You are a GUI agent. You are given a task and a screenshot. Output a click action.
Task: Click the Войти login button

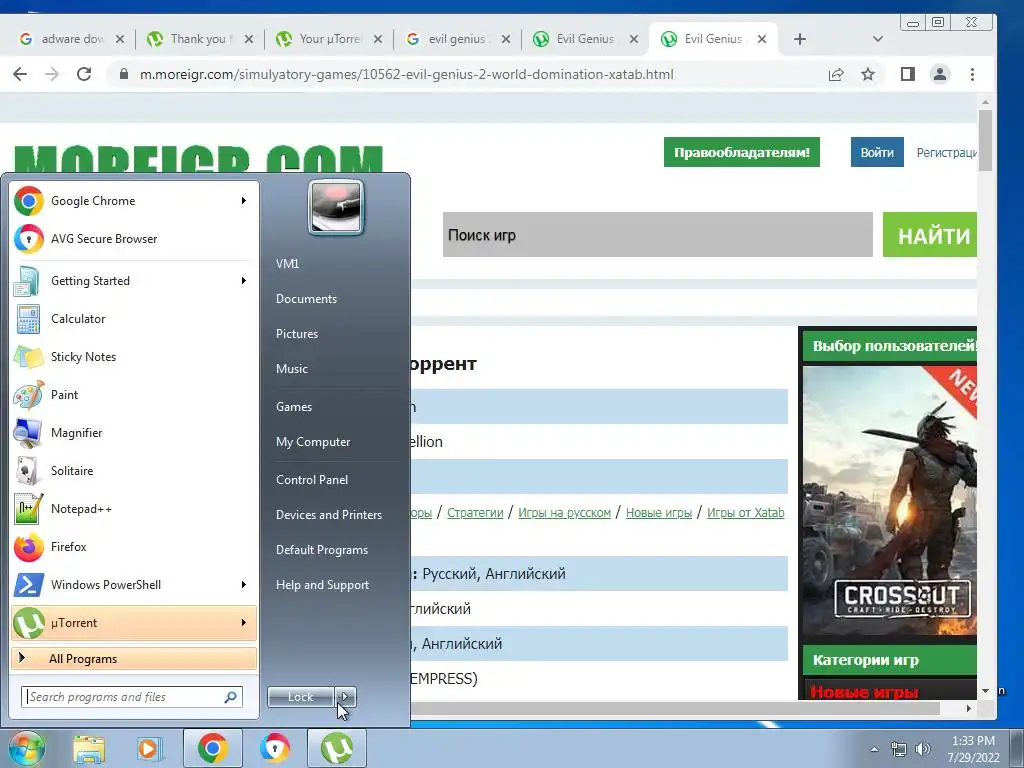[x=877, y=152]
